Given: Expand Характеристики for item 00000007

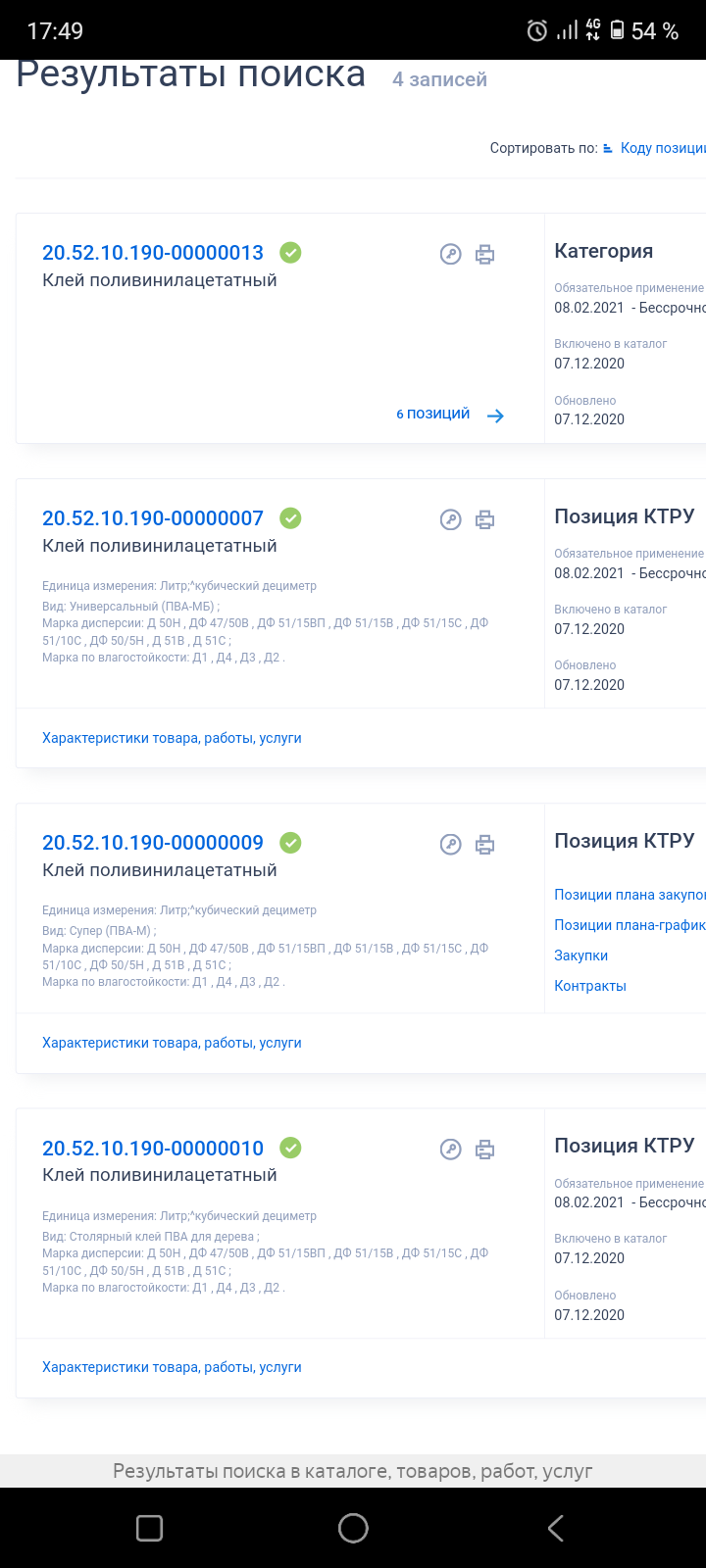Looking at the screenshot, I should point(172,738).
